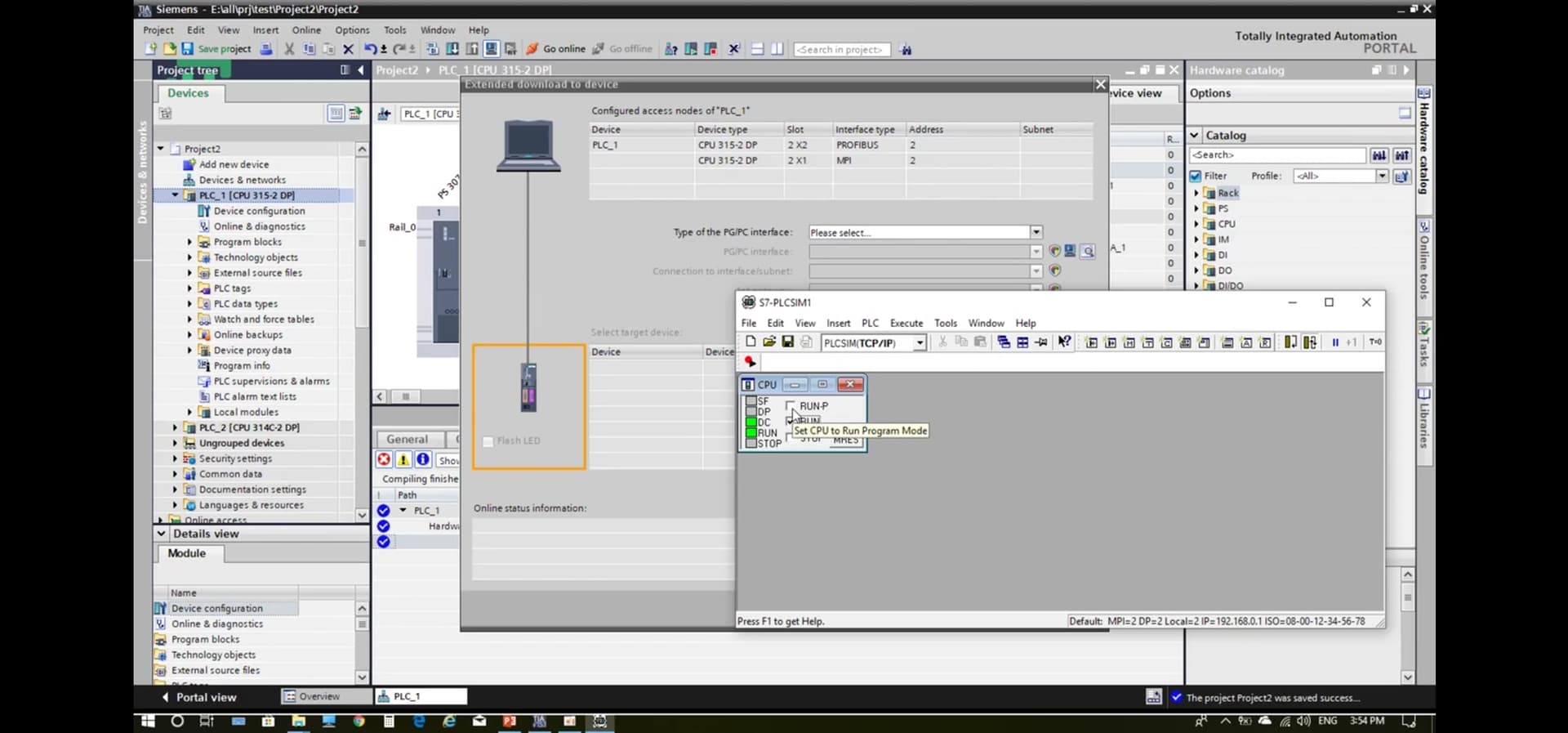The image size is (1568, 733).
Task: Click Single scan mode icon in PLCSIM
Action: [1290, 342]
